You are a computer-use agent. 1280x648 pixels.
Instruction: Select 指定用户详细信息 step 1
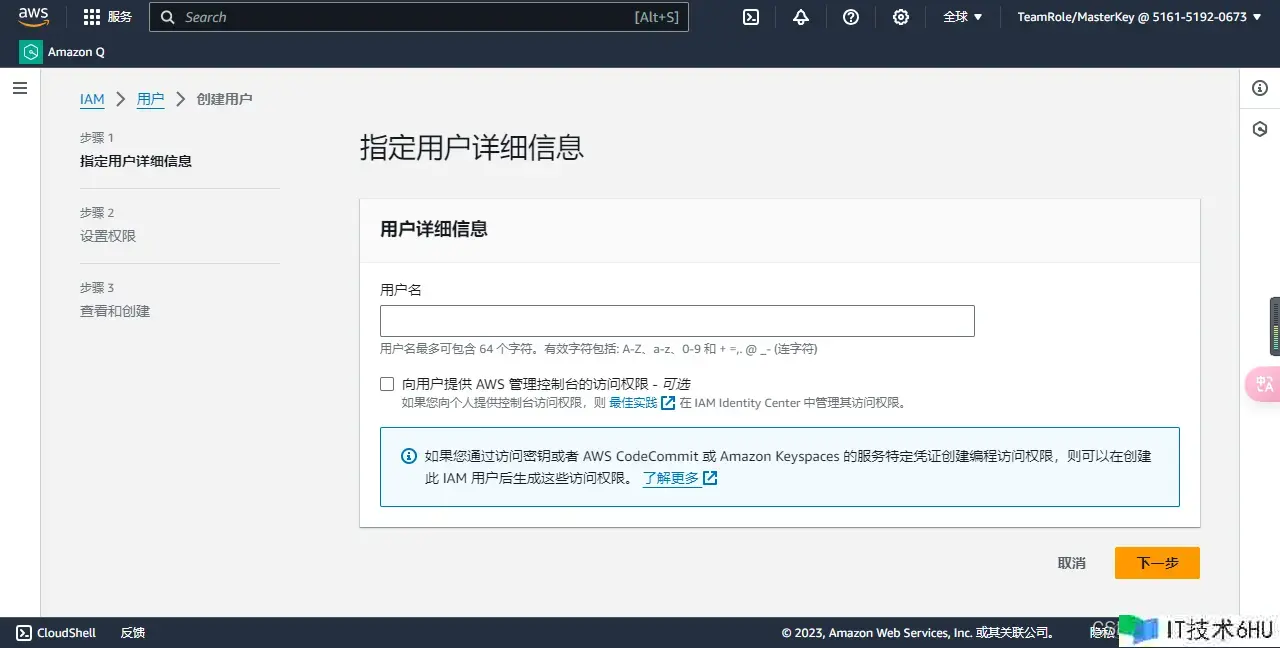pos(136,161)
